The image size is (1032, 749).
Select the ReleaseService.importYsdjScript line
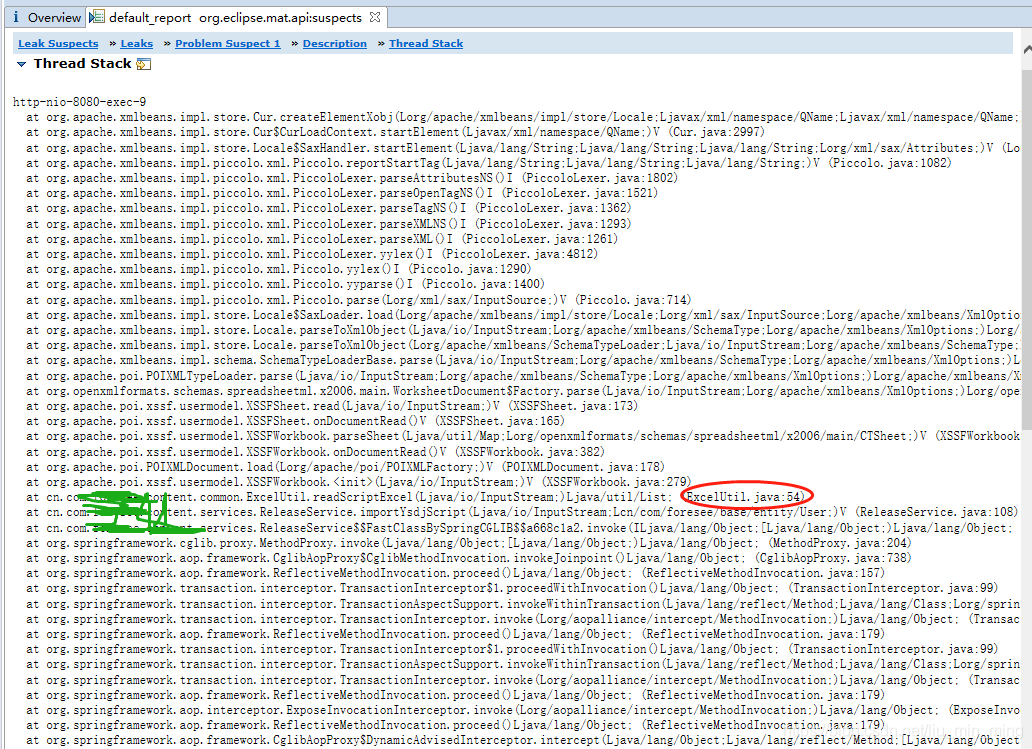pos(522,513)
